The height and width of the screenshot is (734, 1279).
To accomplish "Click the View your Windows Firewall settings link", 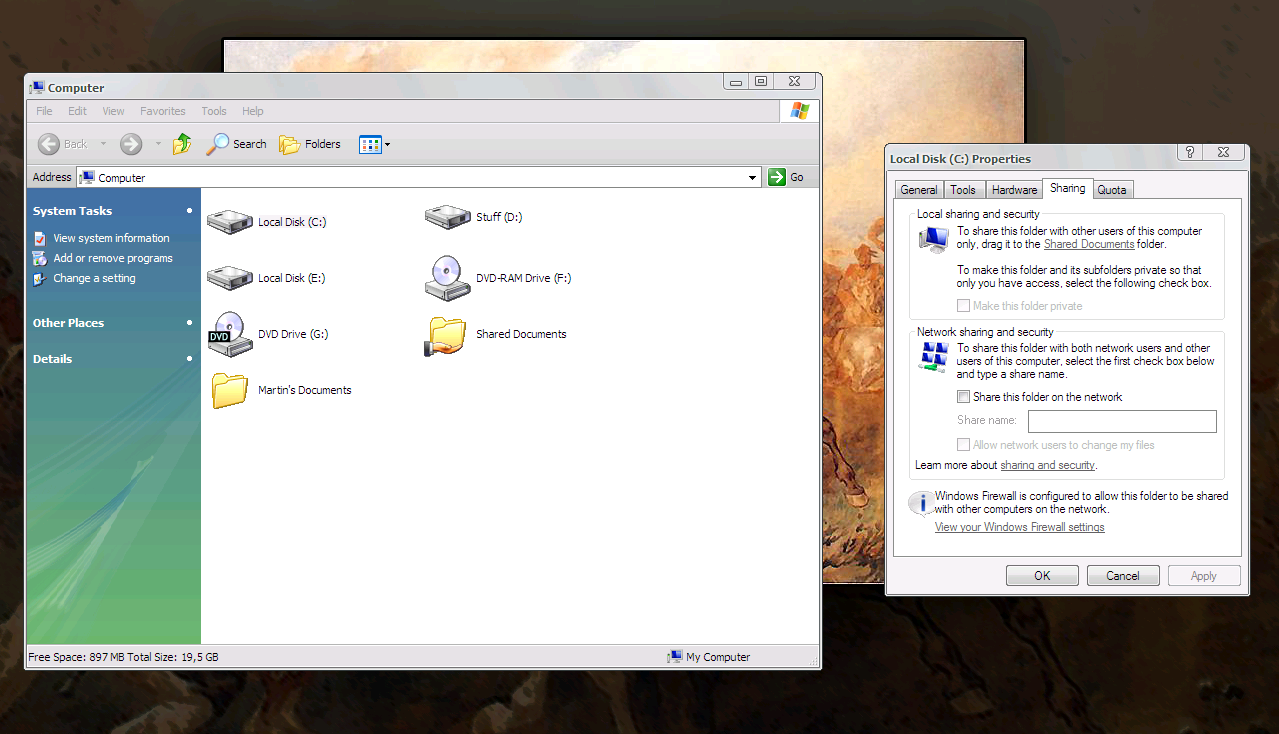I will (1019, 527).
